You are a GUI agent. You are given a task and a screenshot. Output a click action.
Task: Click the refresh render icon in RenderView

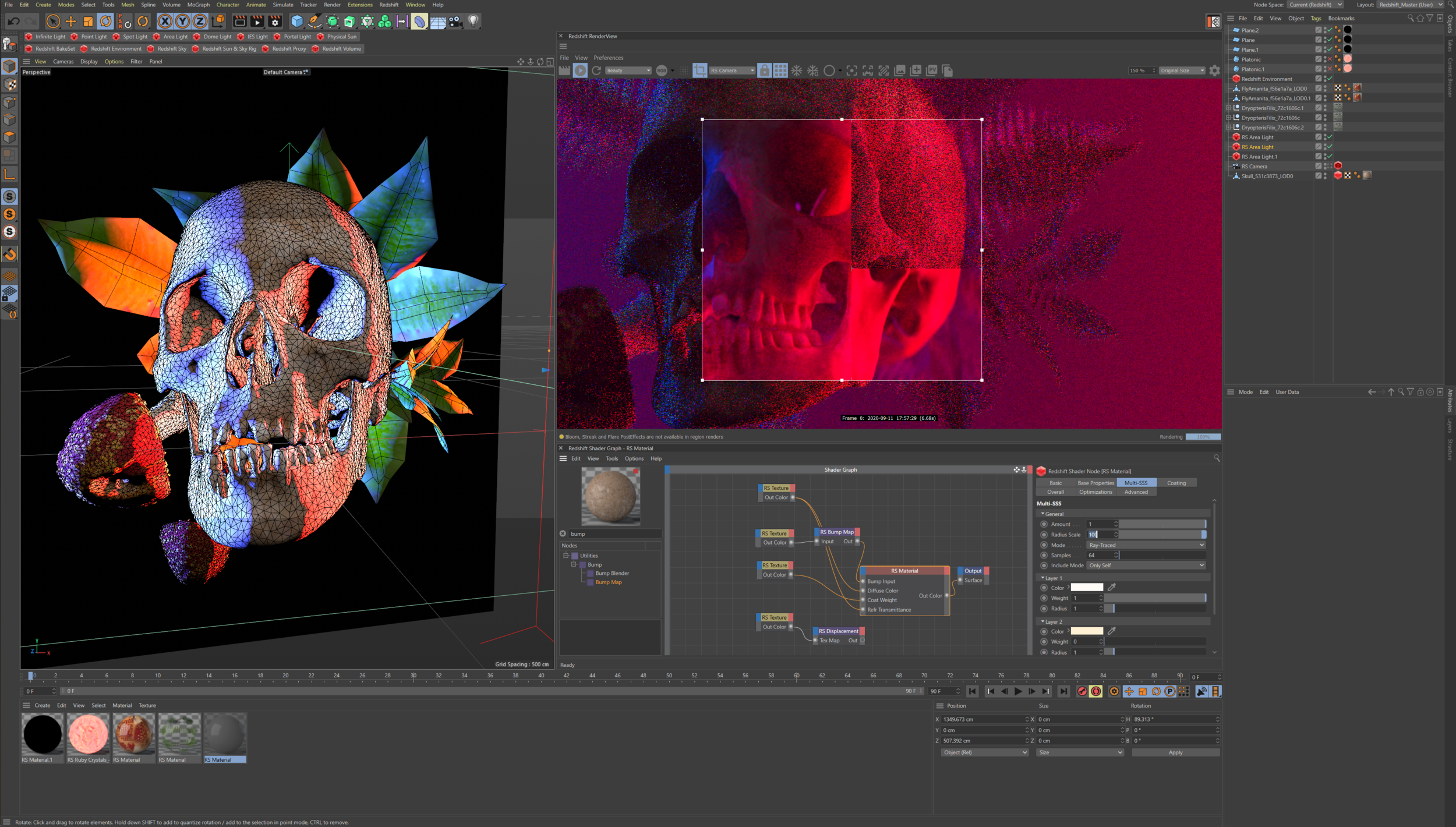point(596,70)
